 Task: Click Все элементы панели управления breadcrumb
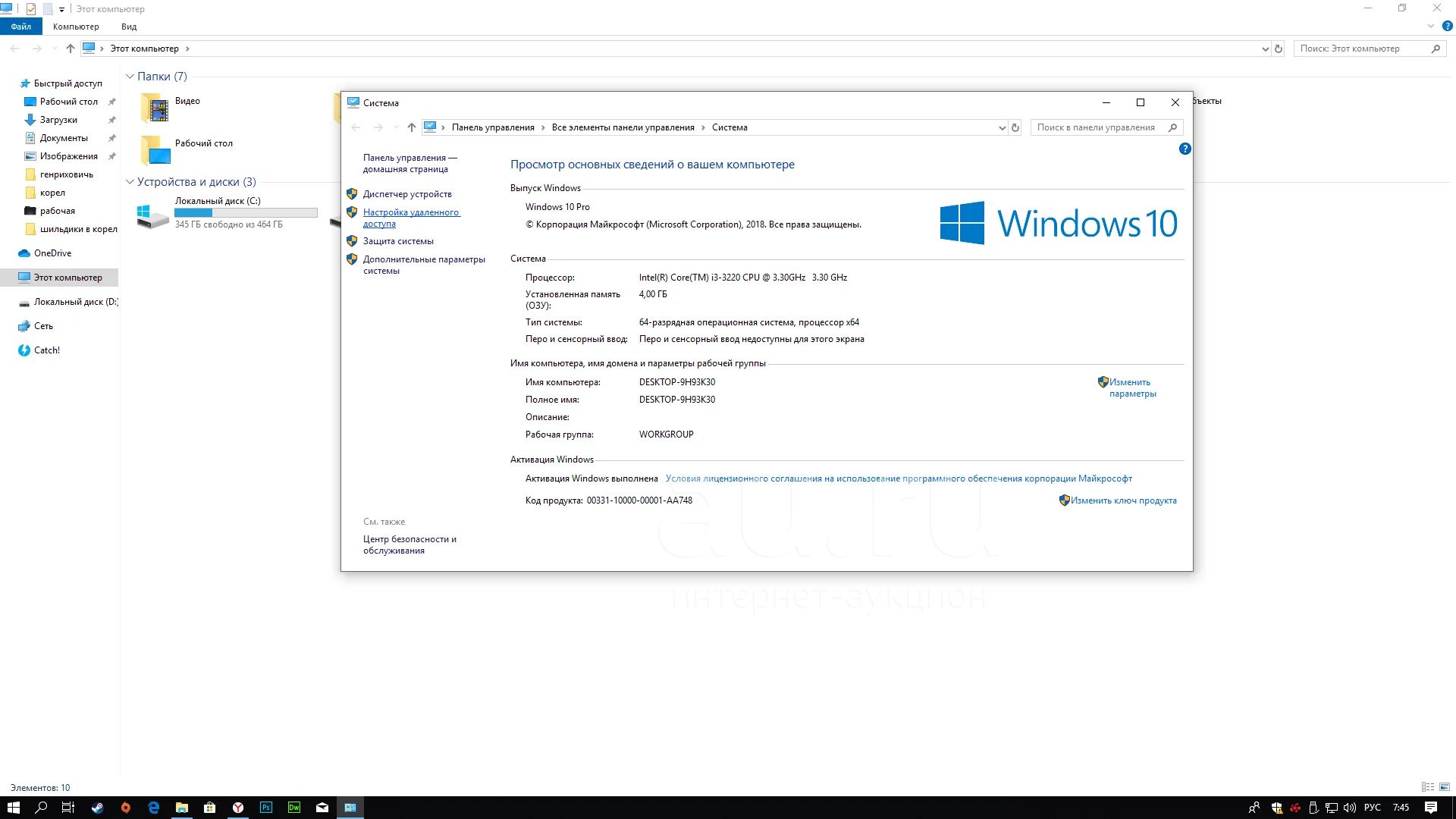(623, 127)
